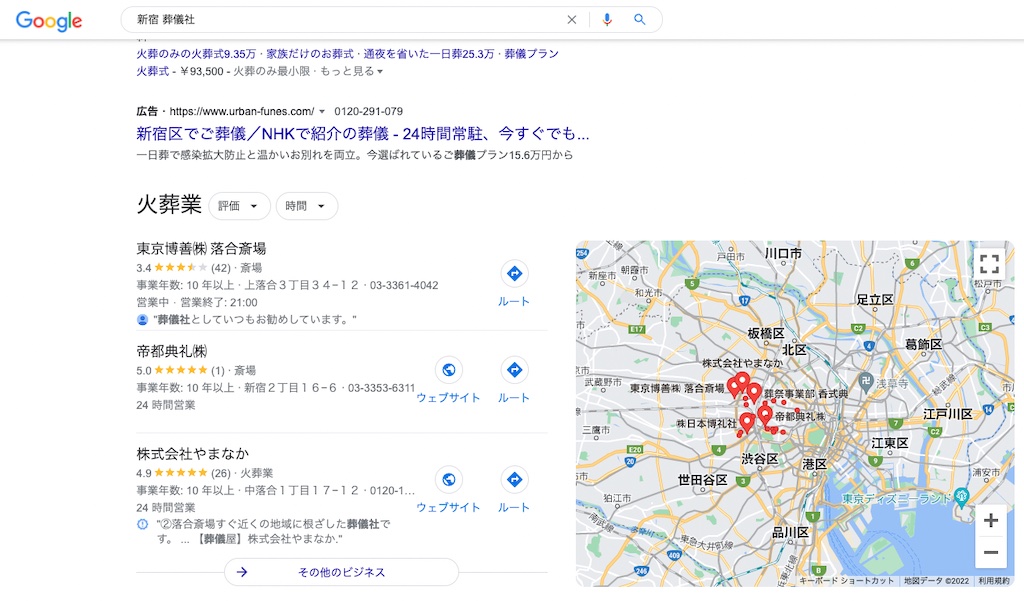This screenshot has width=1024, height=601.
Task: Click the Google logo
Action: 48,20
